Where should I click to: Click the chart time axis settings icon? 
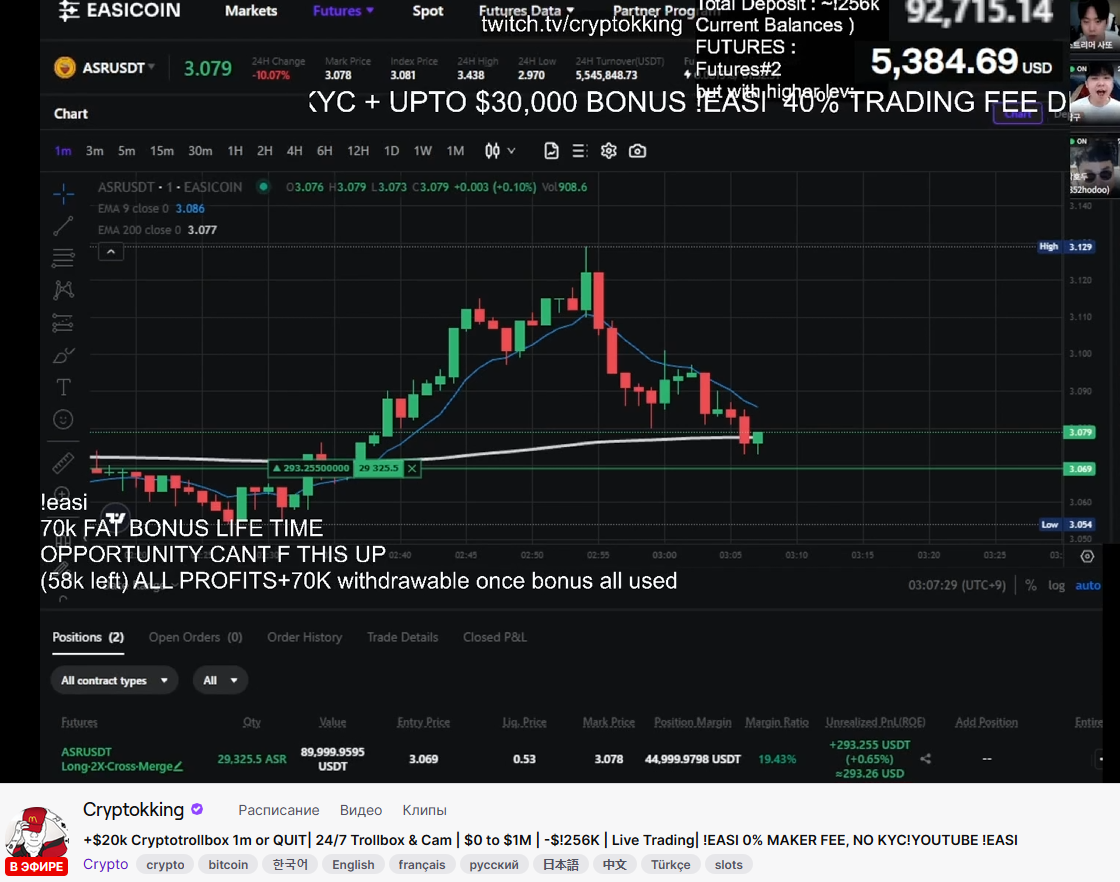(1087, 556)
